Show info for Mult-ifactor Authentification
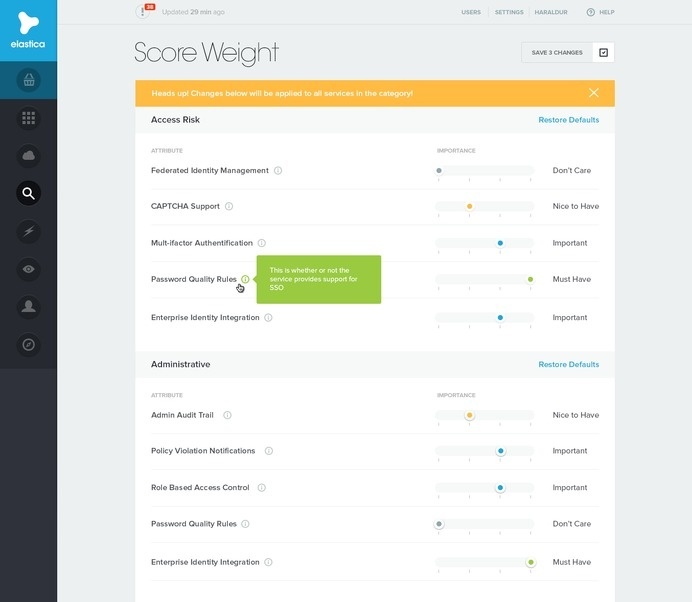The image size is (692, 602). 262,243
